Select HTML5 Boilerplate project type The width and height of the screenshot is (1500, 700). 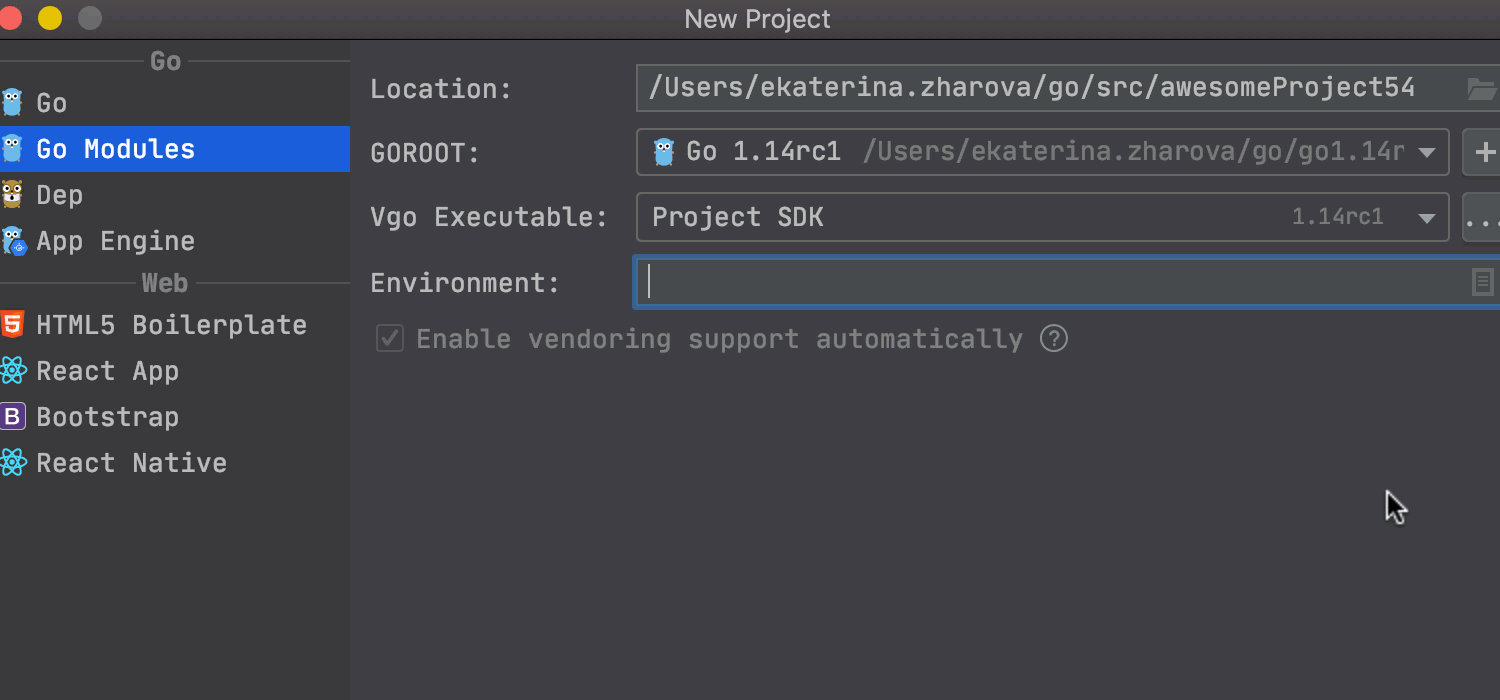[175, 324]
